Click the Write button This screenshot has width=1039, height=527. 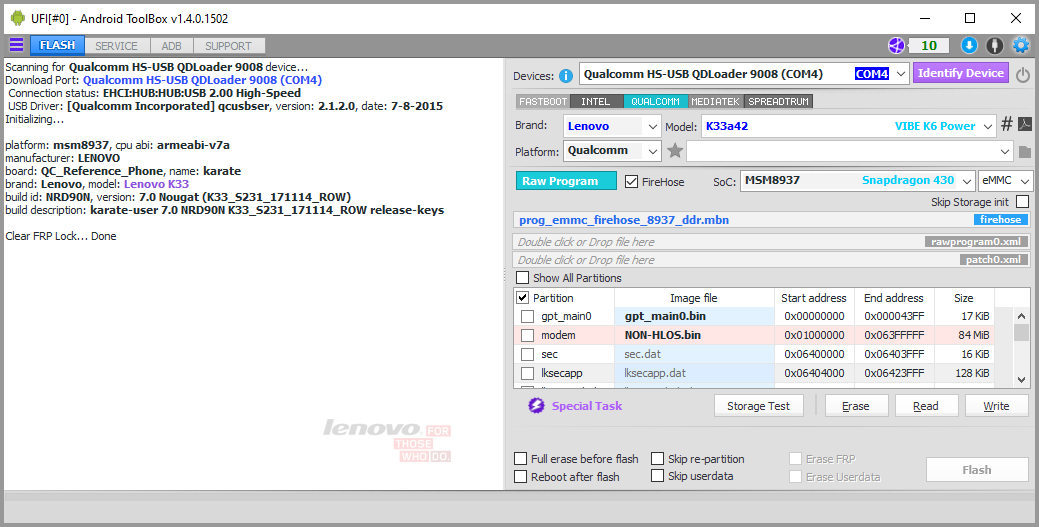coord(996,406)
